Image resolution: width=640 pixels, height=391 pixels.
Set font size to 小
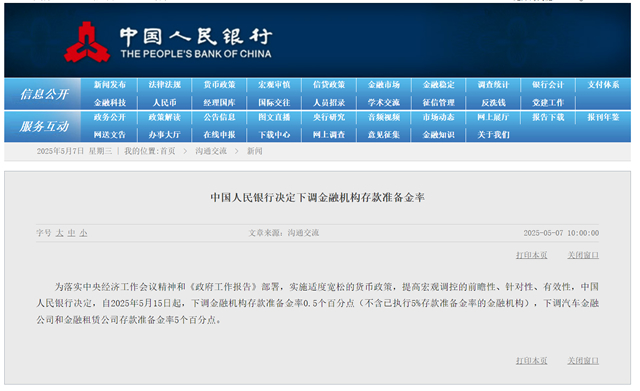pos(84,233)
